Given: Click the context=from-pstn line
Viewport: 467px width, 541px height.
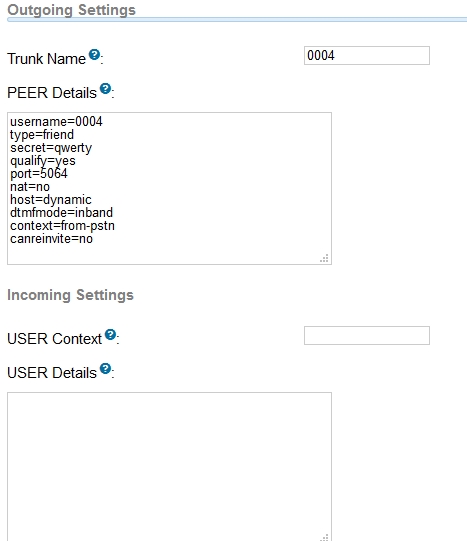Looking at the screenshot, I should click(x=62, y=226).
